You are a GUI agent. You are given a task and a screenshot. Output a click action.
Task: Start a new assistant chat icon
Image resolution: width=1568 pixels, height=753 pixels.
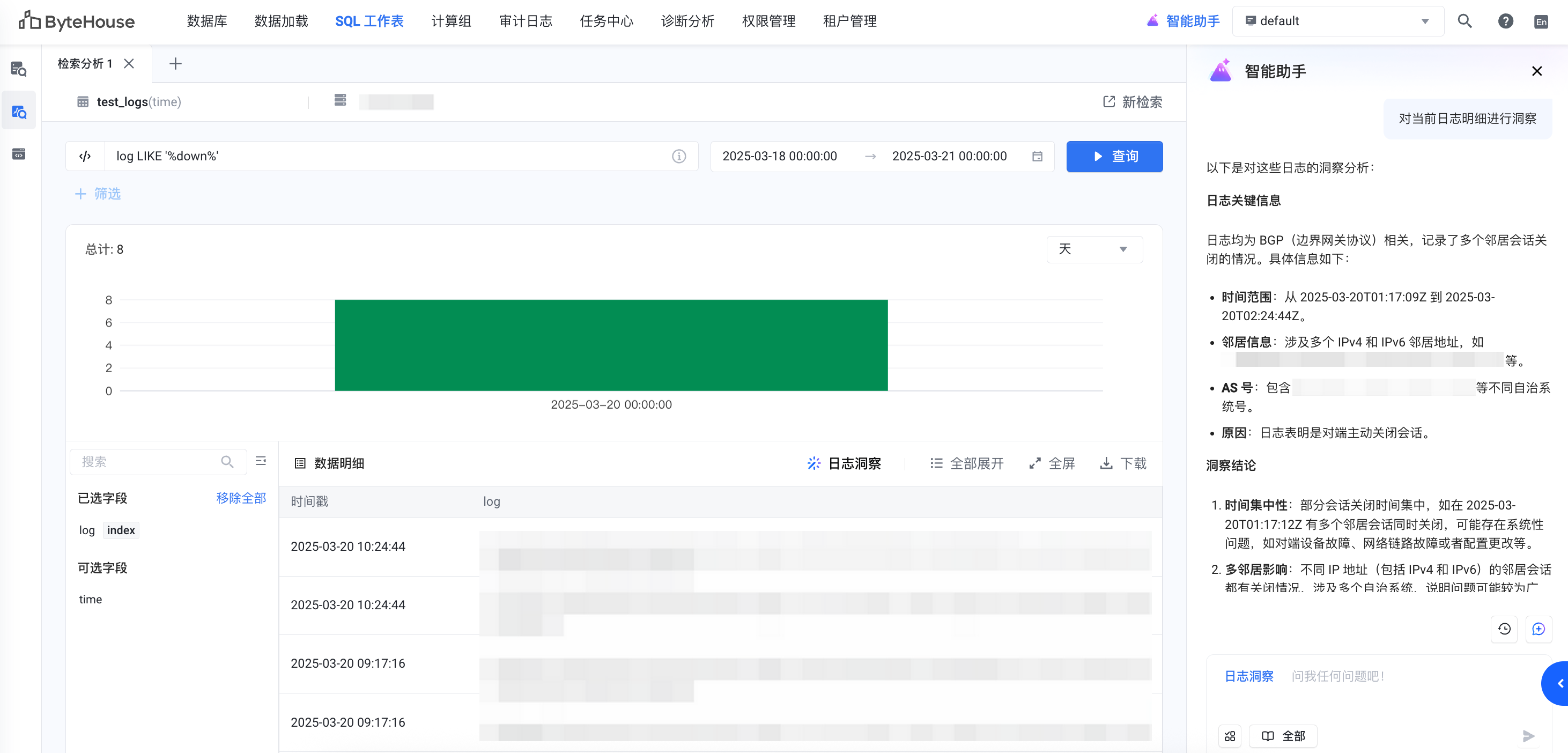[1538, 629]
